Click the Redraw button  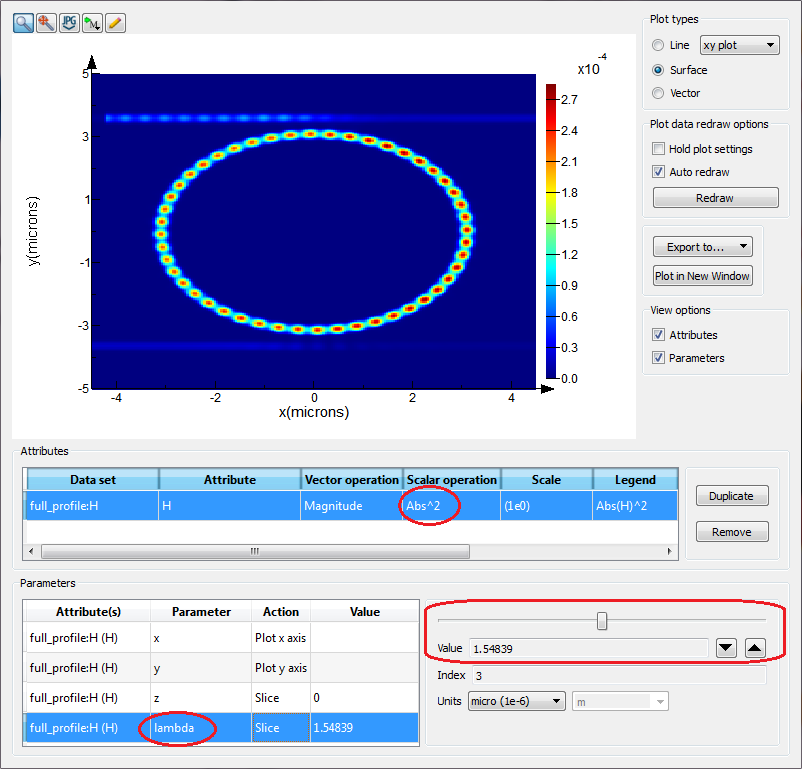click(x=716, y=198)
